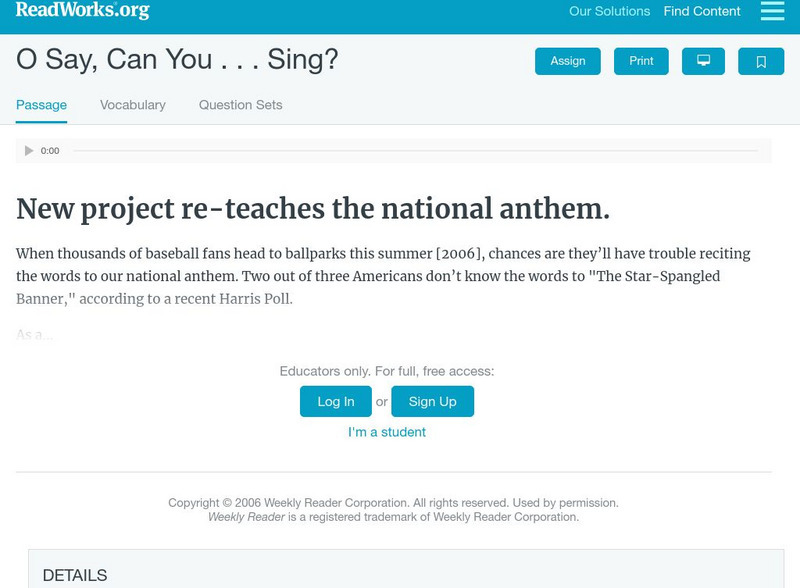Image resolution: width=800 pixels, height=588 pixels.
Task: Click the play triangle in the audio bar
Action: click(x=28, y=150)
